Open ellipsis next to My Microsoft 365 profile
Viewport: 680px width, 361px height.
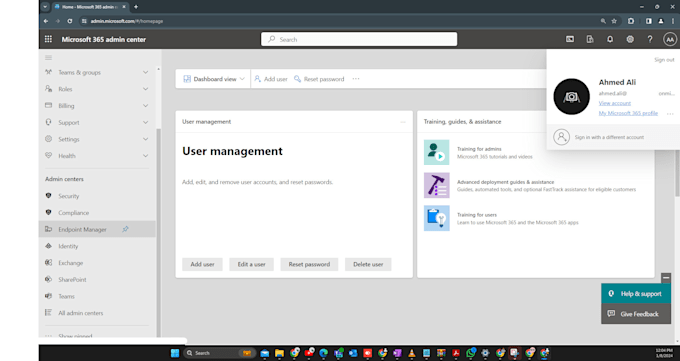tap(670, 113)
